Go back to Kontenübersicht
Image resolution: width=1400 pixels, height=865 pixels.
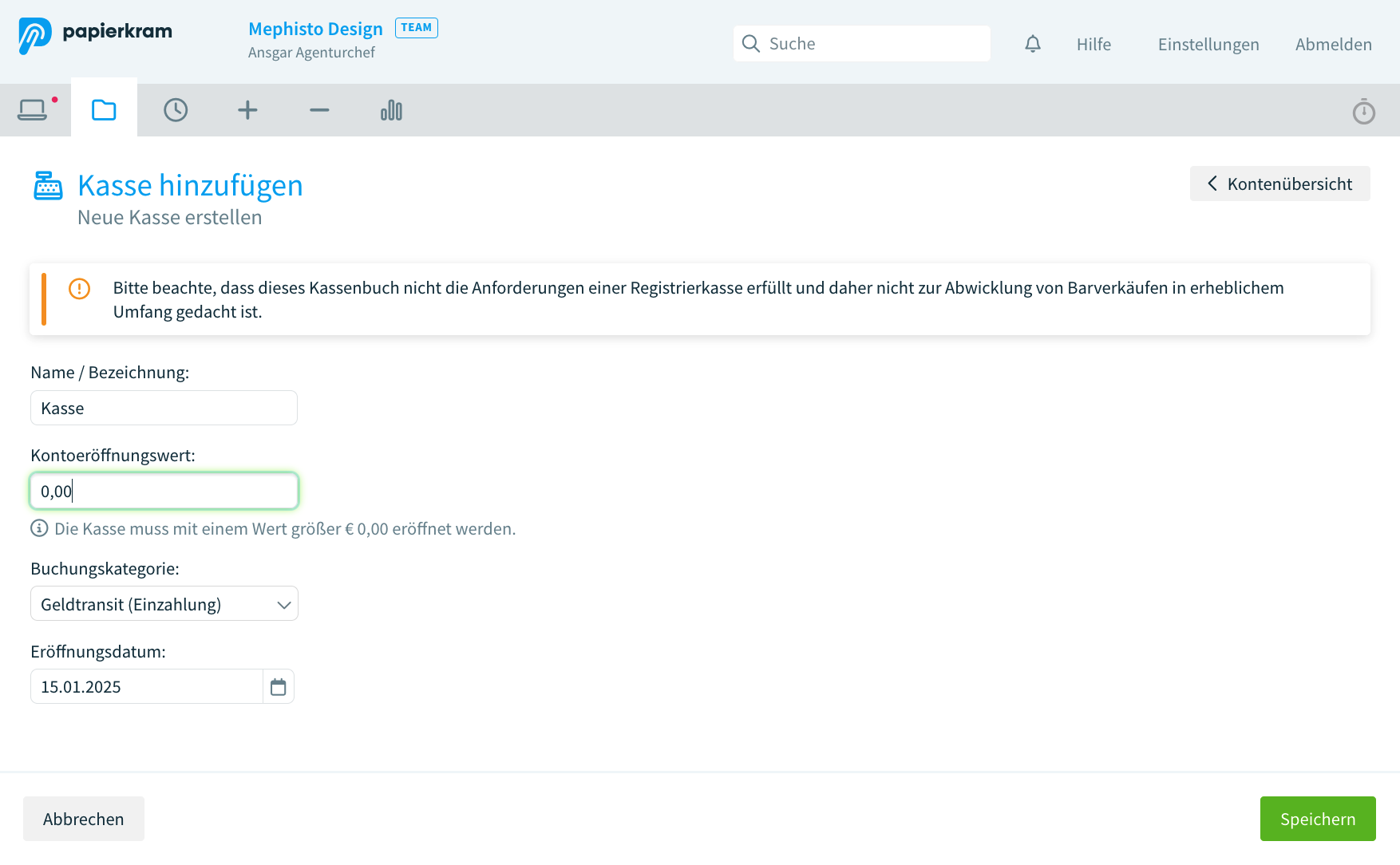pos(1279,184)
